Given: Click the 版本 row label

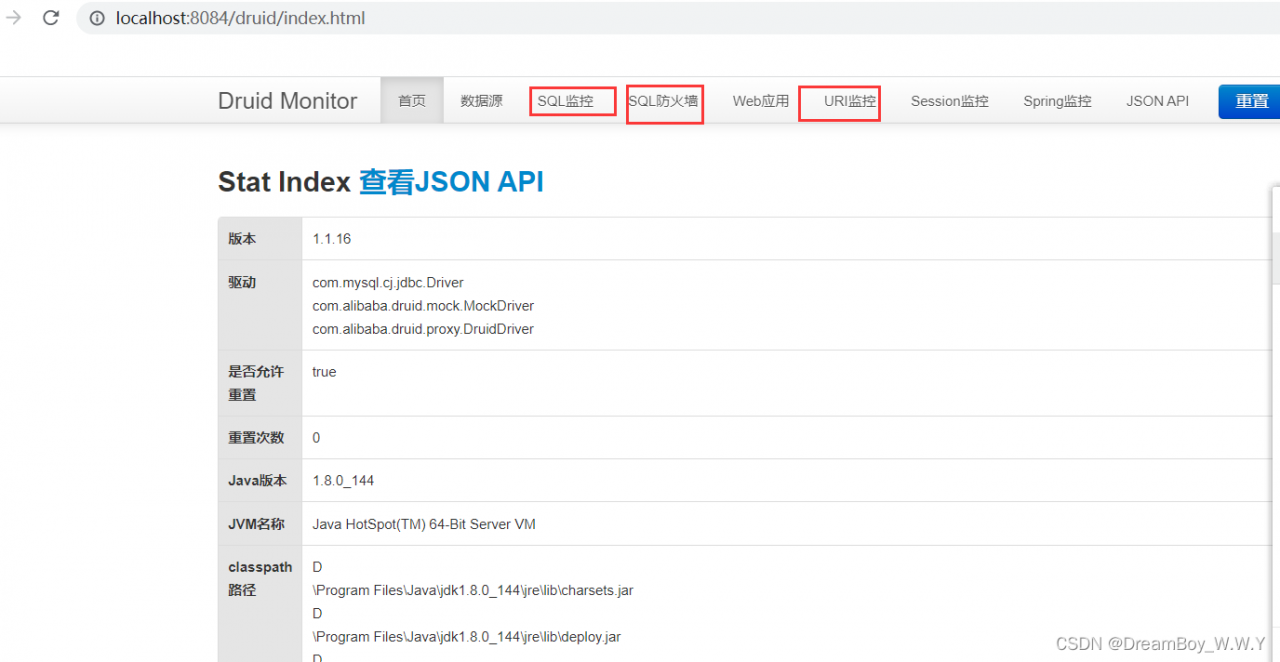Looking at the screenshot, I should 242,239.
